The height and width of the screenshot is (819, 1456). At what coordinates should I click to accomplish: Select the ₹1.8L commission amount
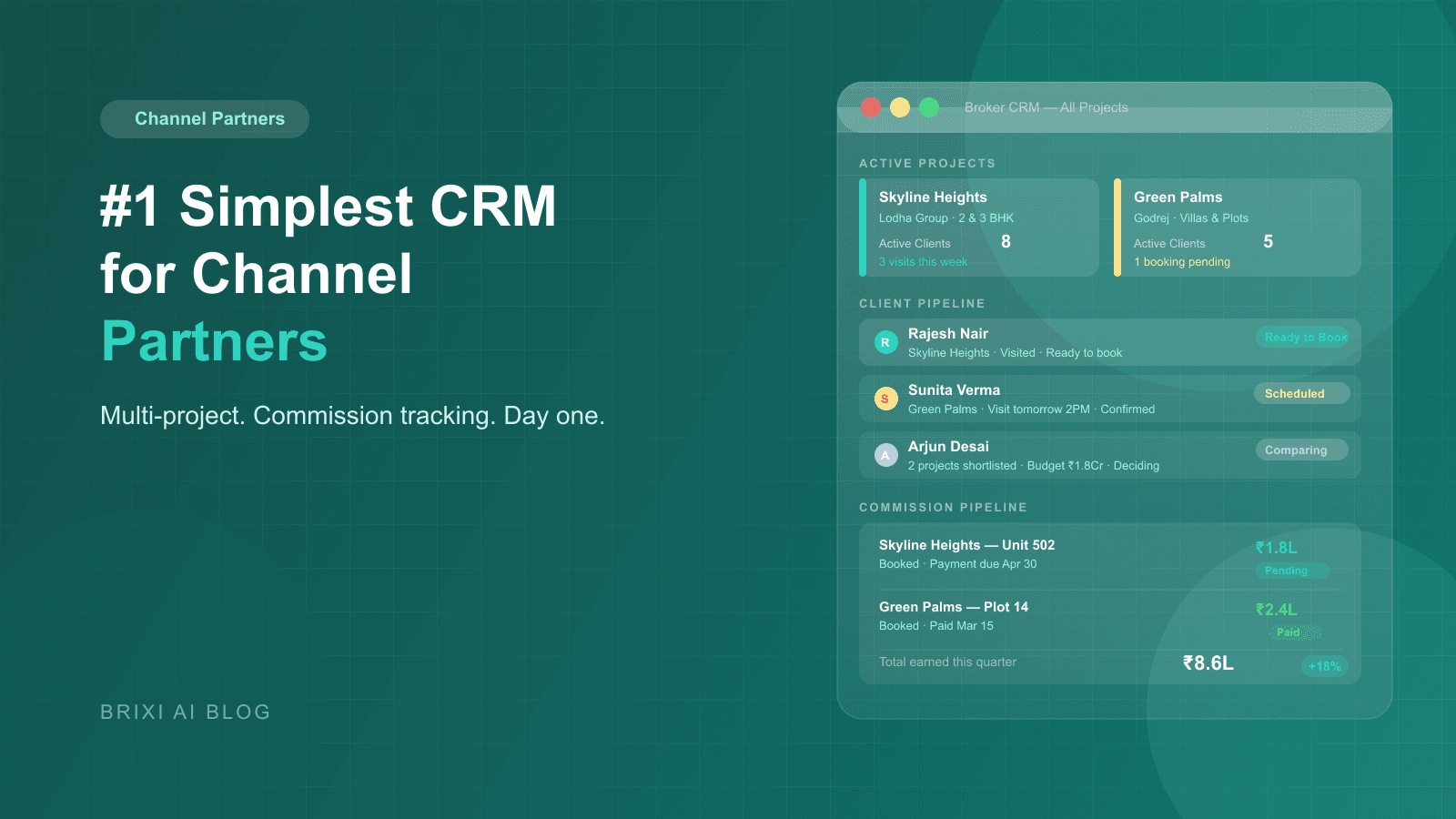(x=1277, y=548)
